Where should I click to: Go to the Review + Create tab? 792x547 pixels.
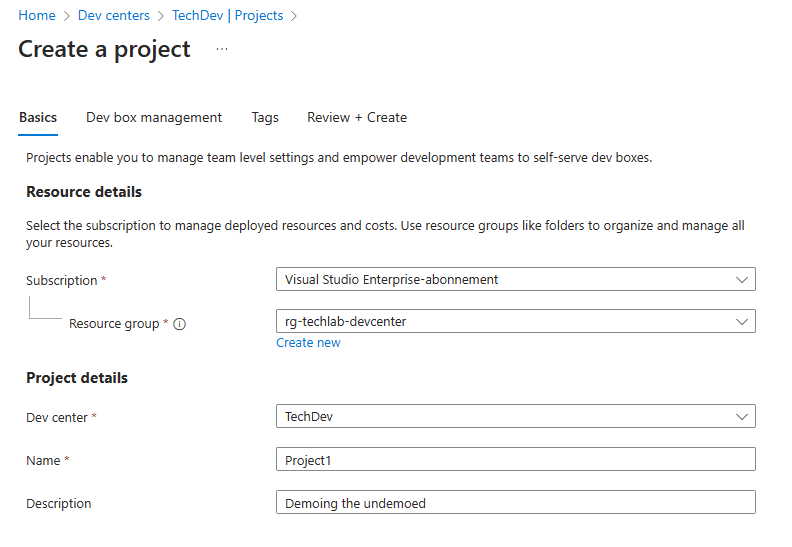pyautogui.click(x=357, y=117)
